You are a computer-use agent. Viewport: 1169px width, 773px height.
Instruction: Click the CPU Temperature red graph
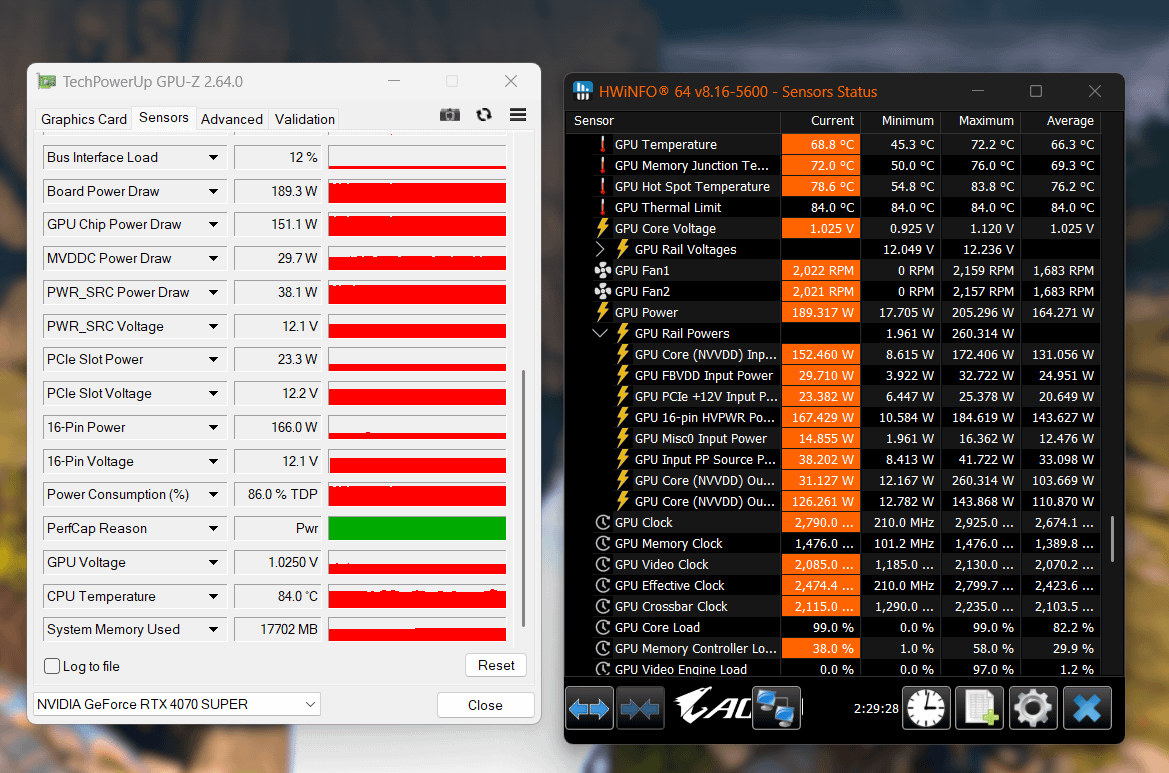click(x=418, y=596)
